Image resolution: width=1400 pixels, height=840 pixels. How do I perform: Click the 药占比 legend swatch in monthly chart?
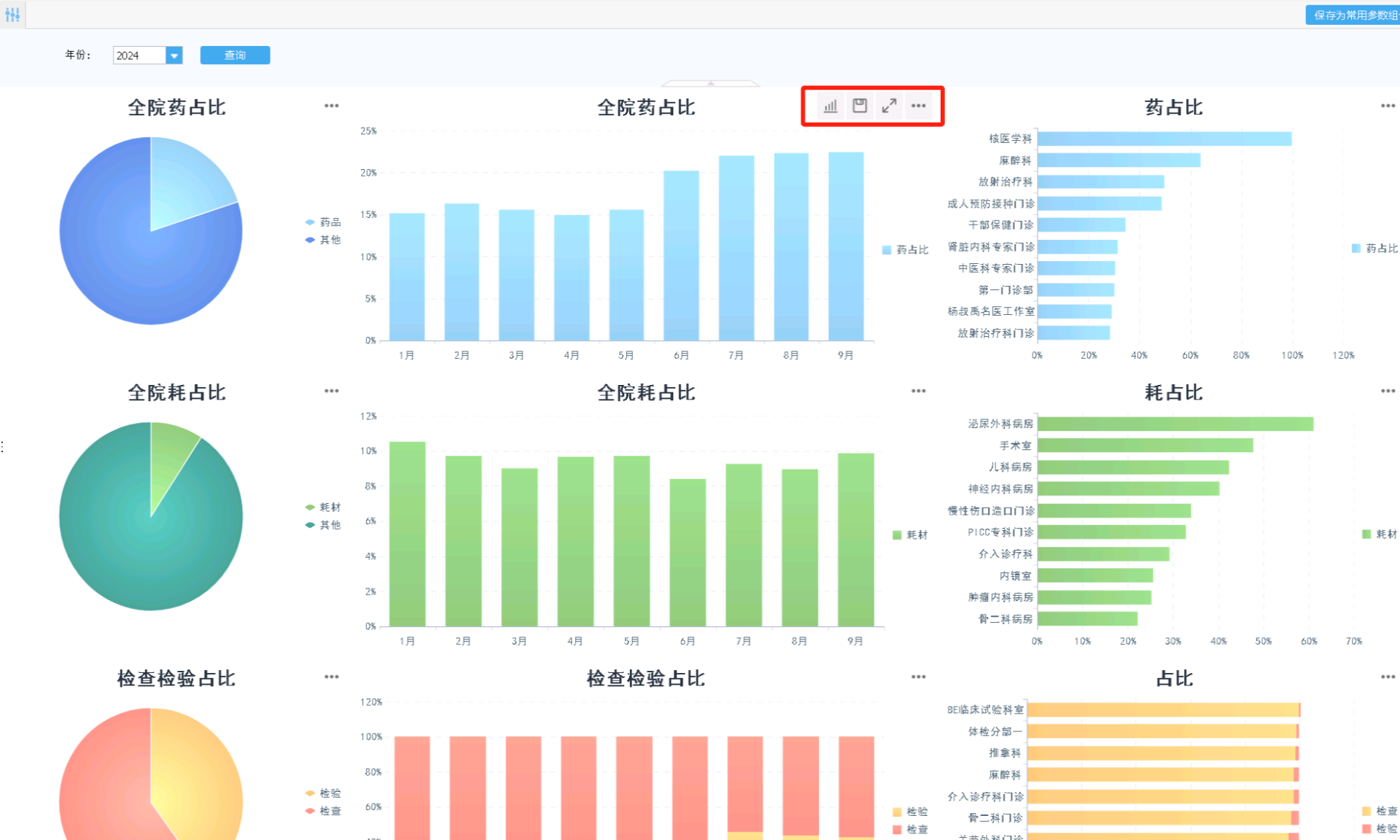887,250
